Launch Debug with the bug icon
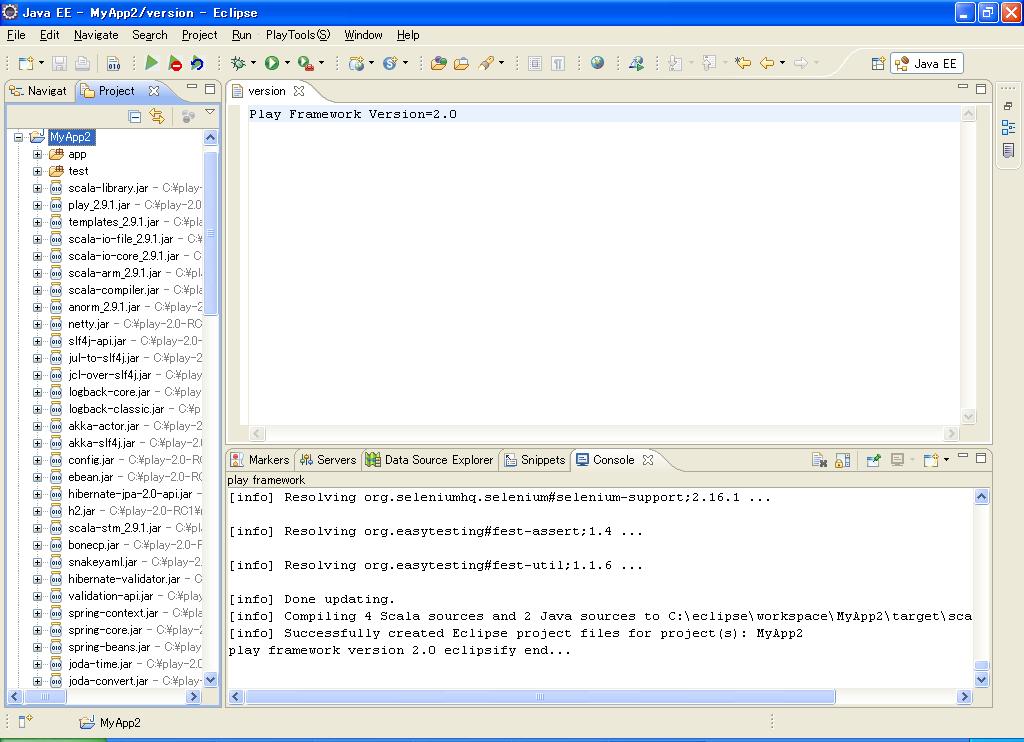This screenshot has width=1024, height=742. pos(238,63)
